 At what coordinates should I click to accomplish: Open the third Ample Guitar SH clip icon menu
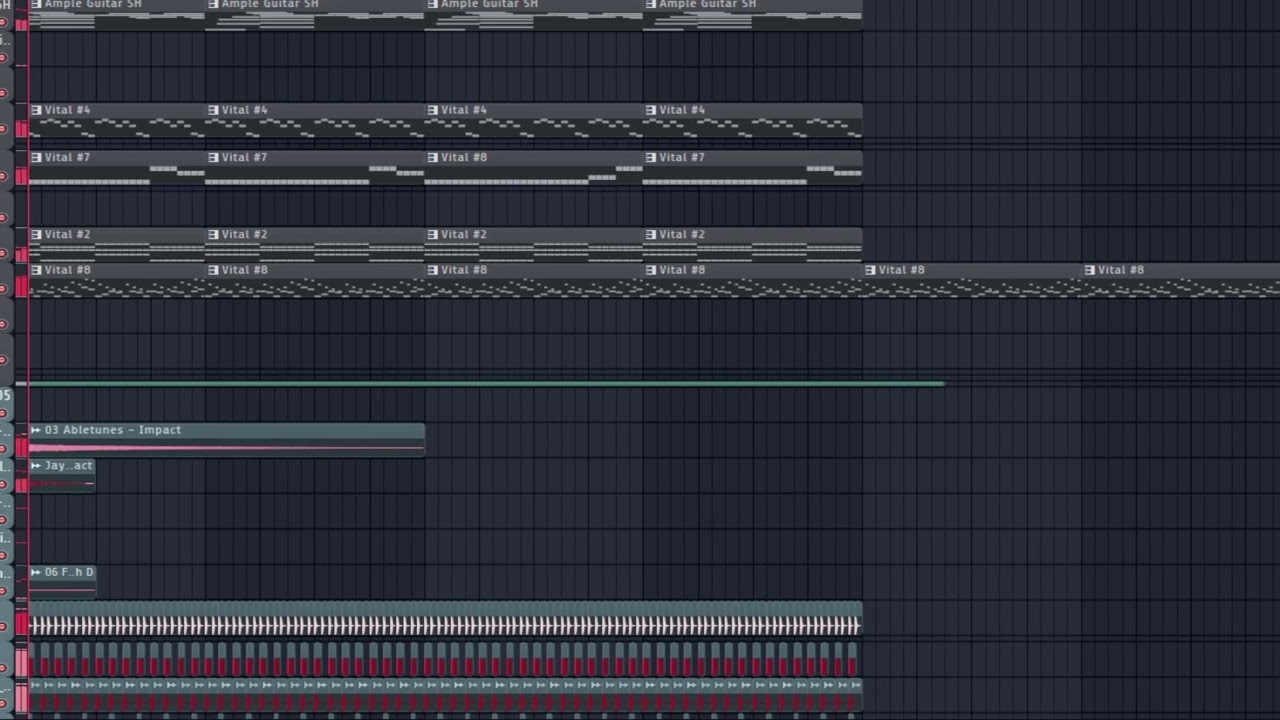pos(432,4)
